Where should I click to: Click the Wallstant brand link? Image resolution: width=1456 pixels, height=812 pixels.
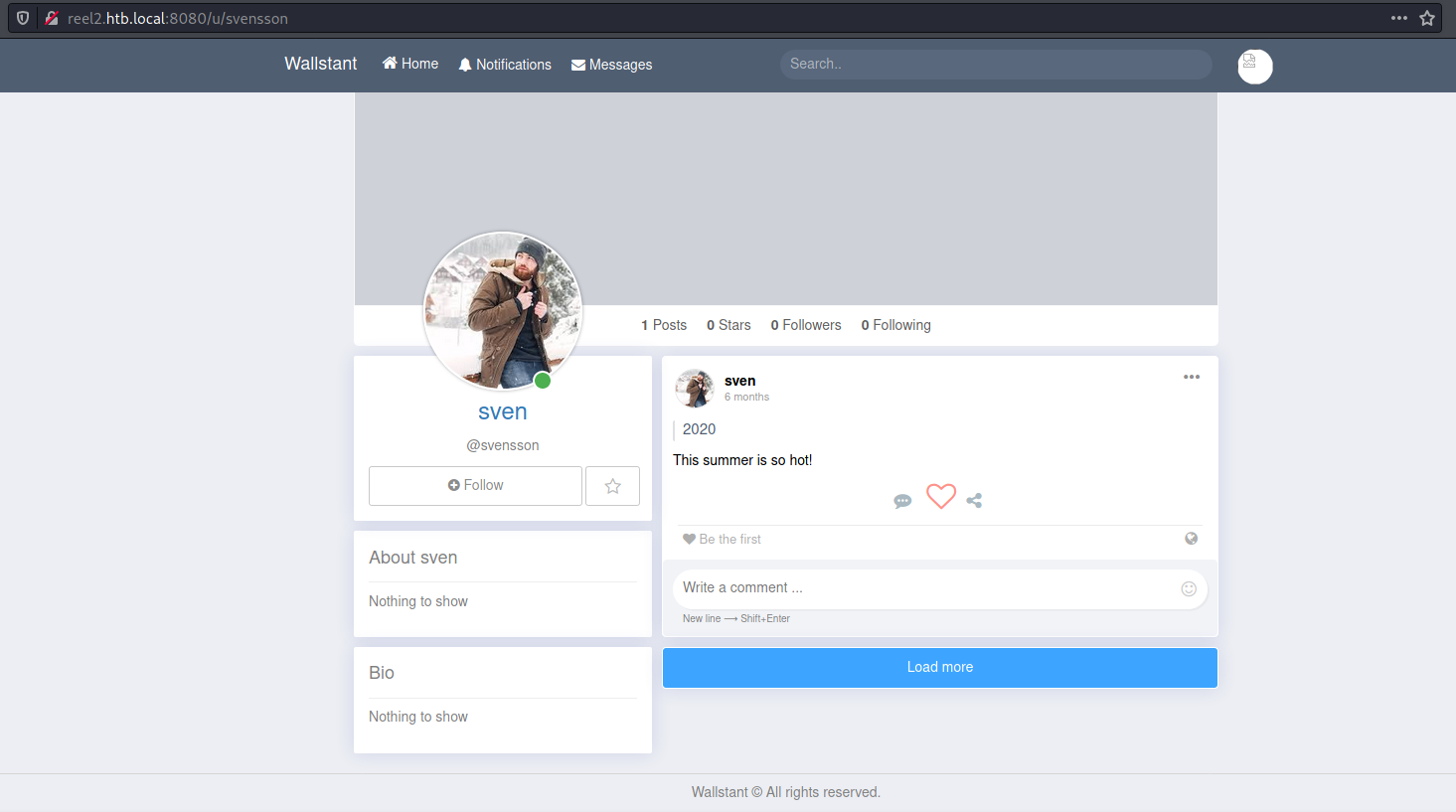point(320,64)
